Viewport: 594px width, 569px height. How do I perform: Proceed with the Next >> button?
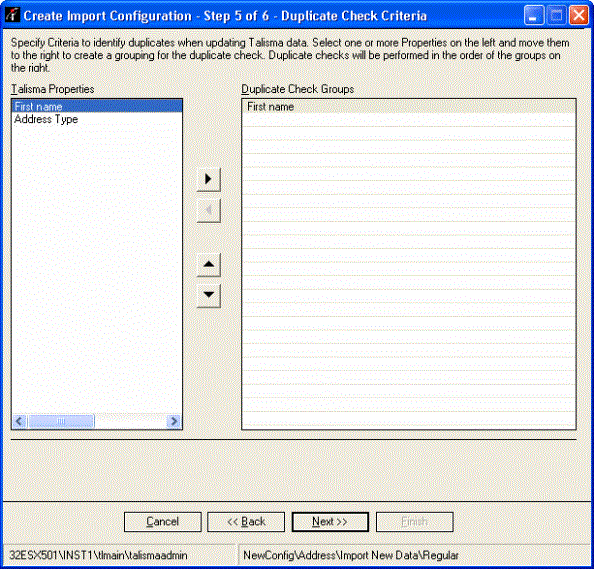pyautogui.click(x=330, y=522)
